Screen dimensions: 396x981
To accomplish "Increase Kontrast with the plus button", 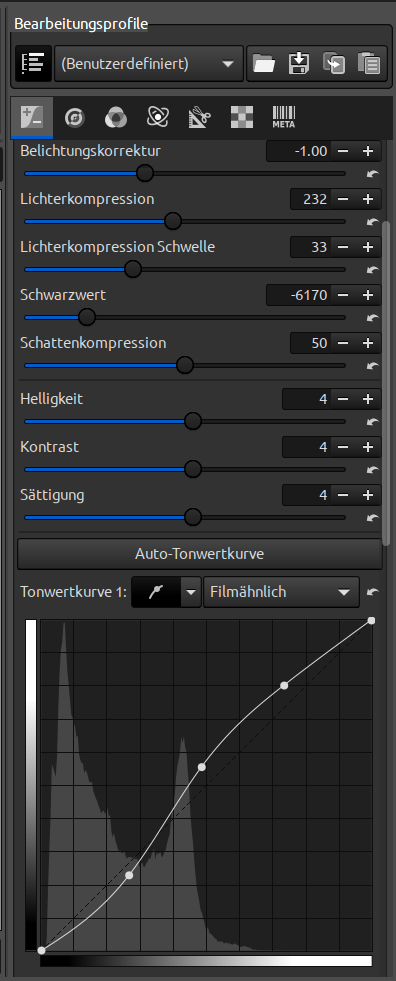I will coord(368,447).
